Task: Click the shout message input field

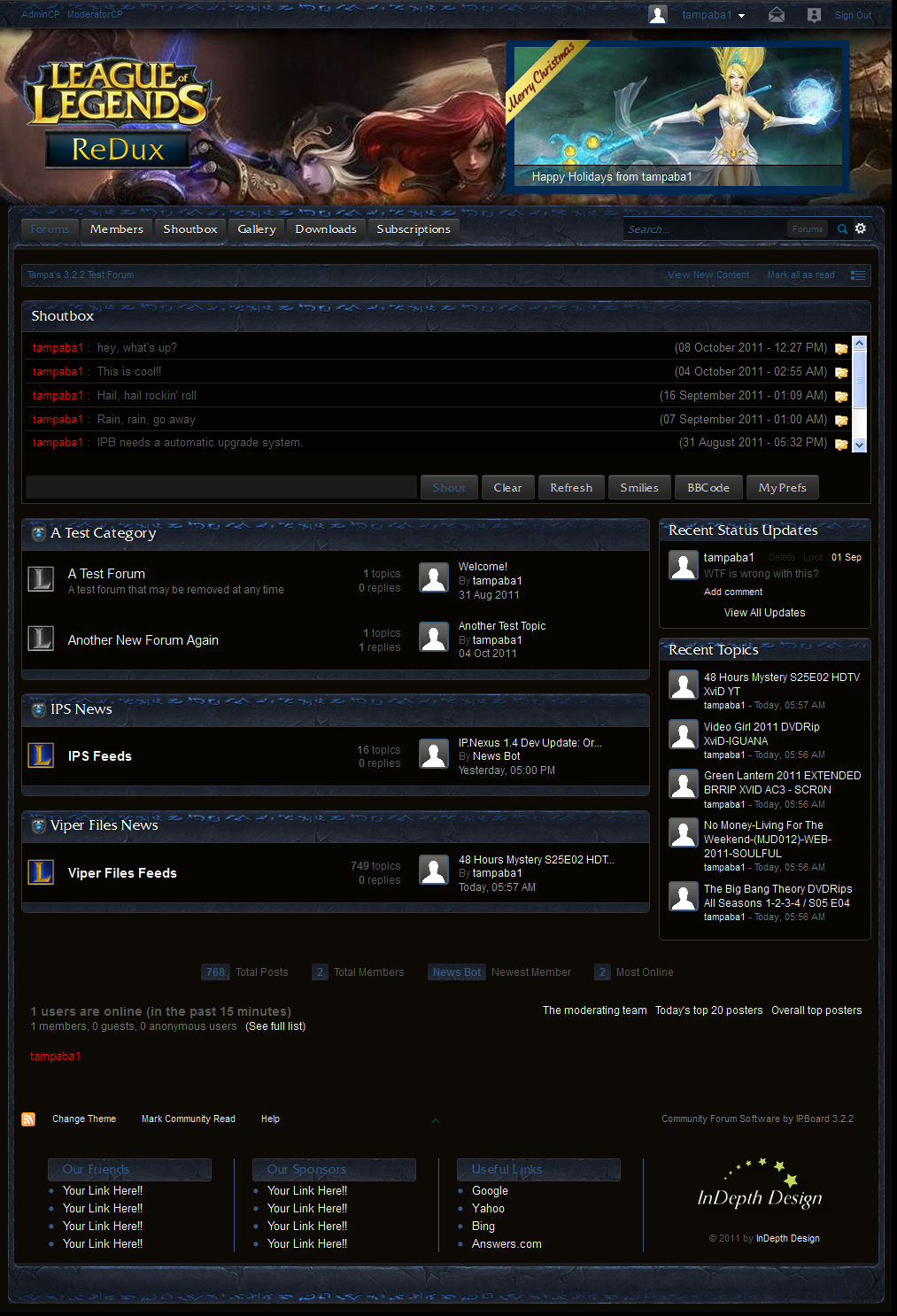Action: click(221, 487)
